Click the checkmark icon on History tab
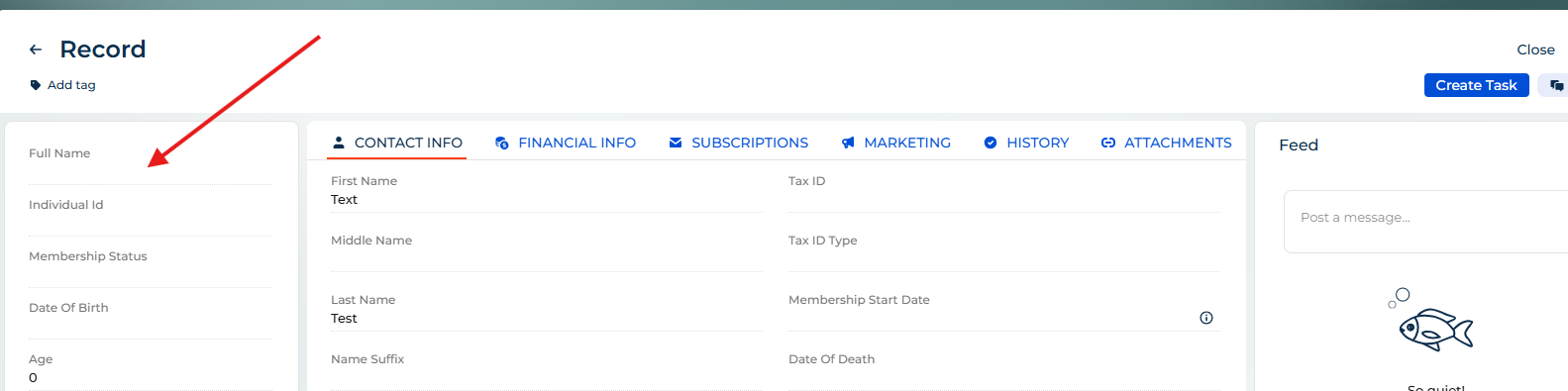This screenshot has width=1568, height=391. pos(991,143)
